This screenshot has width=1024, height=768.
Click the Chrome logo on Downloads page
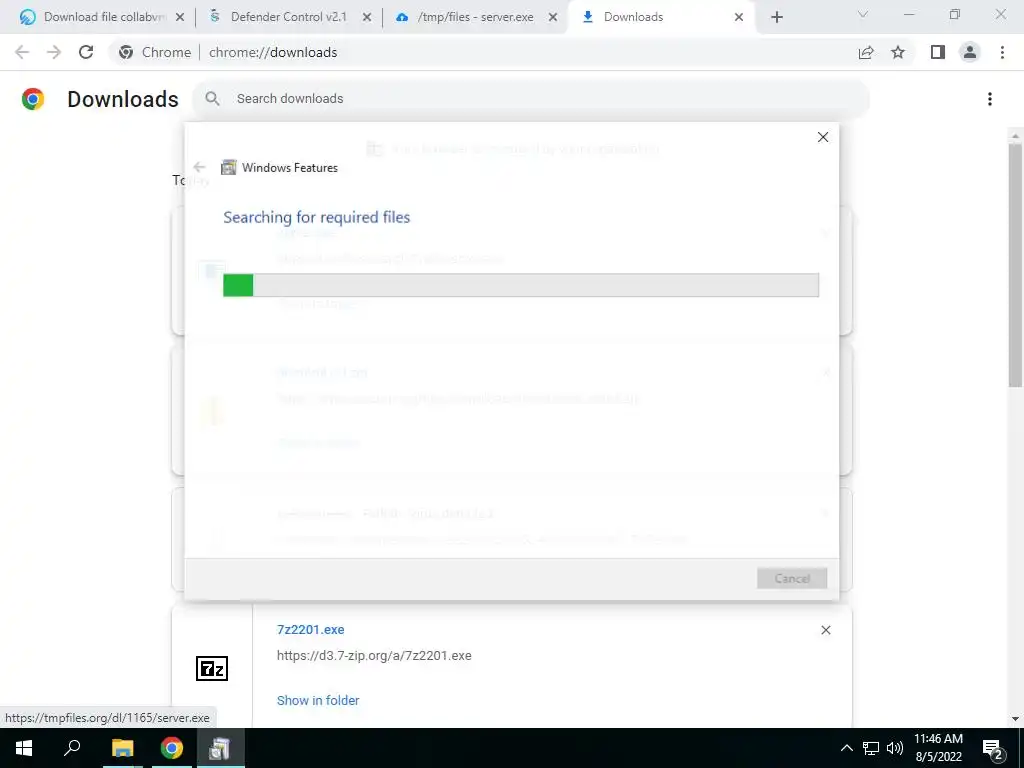coord(33,99)
